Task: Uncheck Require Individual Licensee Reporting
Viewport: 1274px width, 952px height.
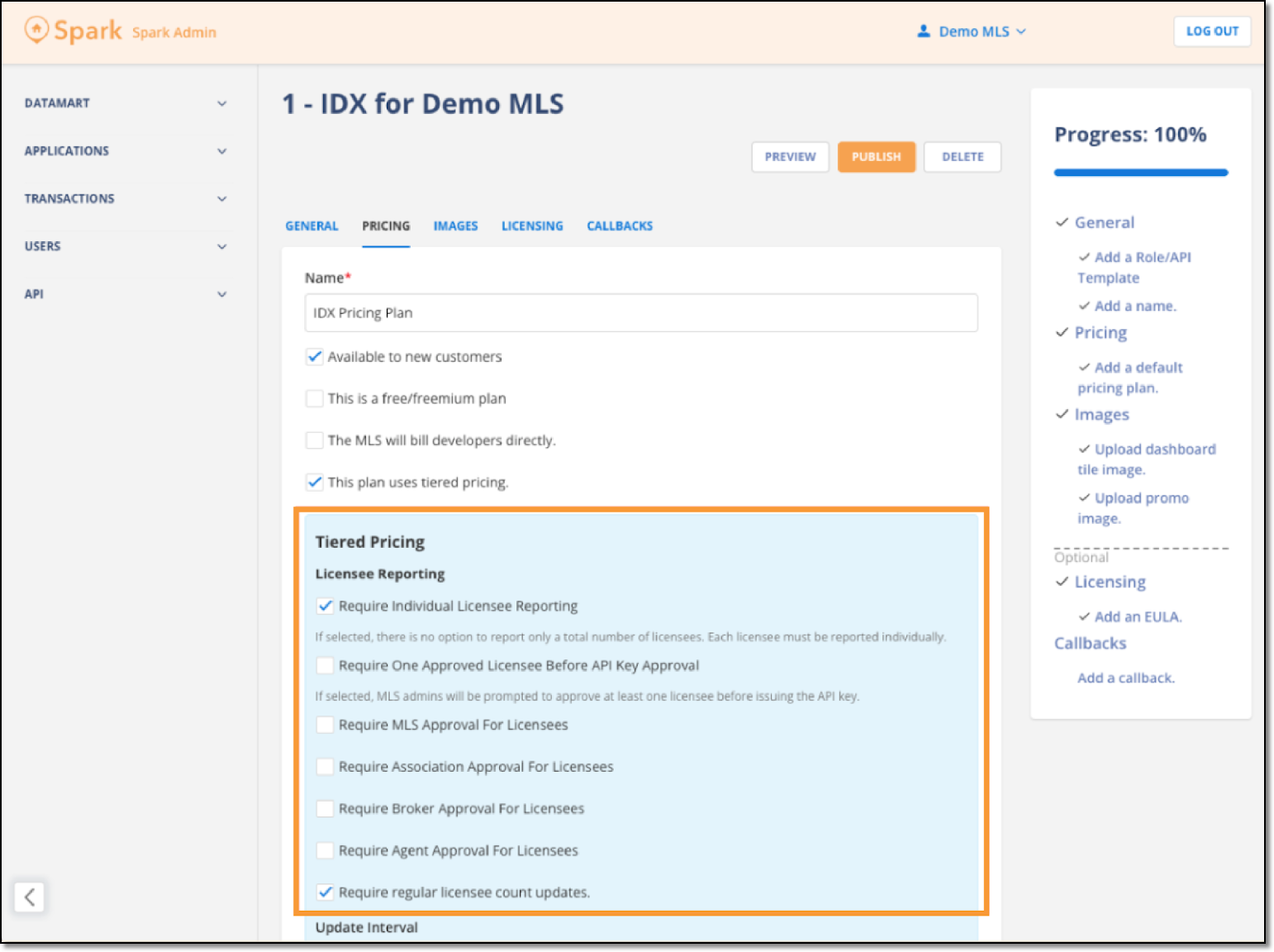Action: (x=326, y=607)
